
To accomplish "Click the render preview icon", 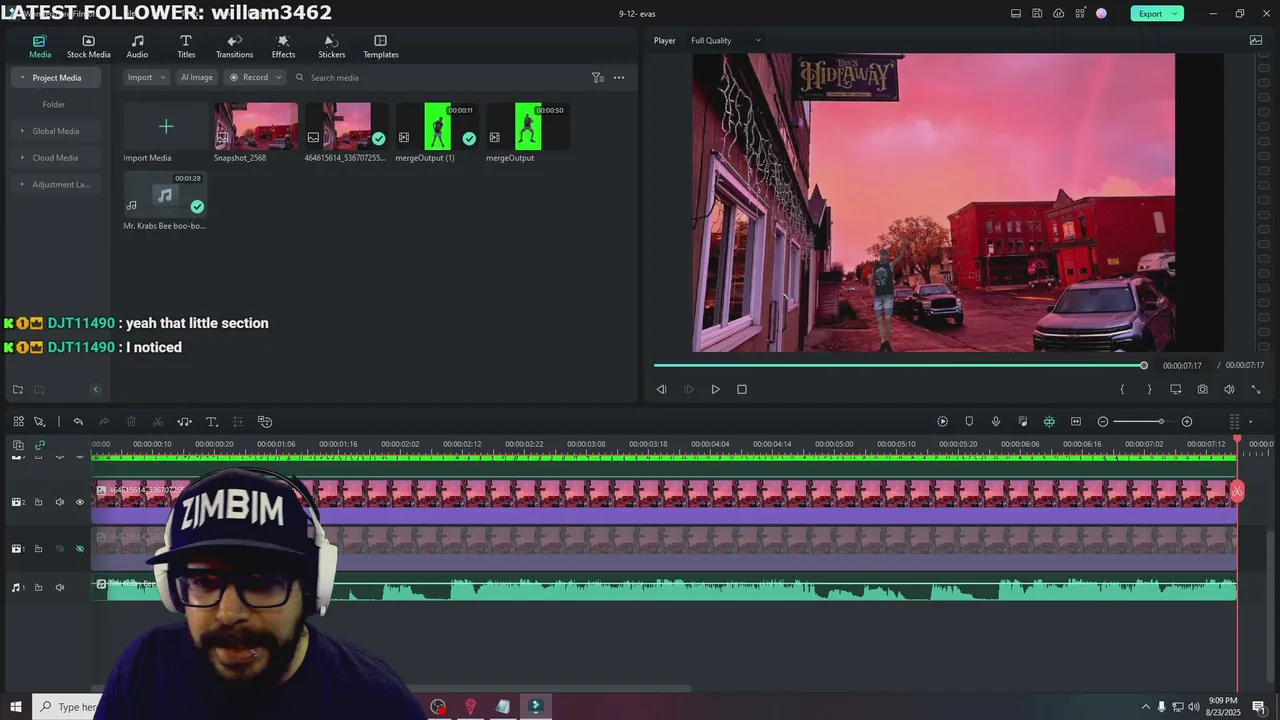I will [942, 421].
